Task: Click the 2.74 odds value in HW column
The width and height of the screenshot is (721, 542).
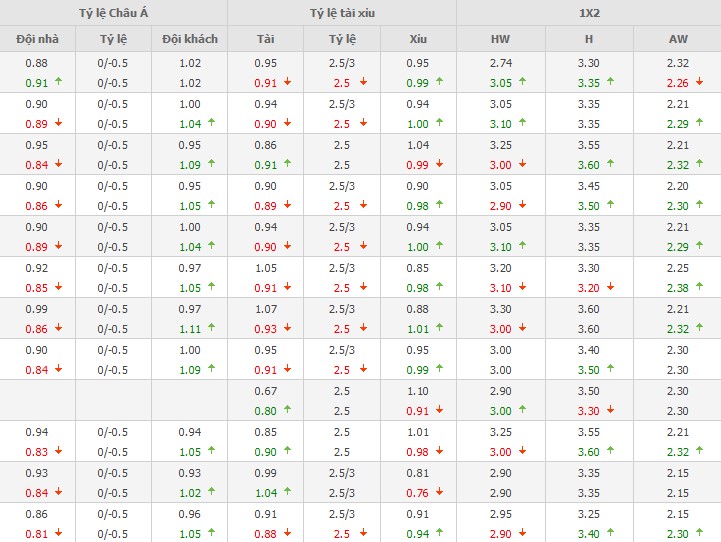Action: click(500, 63)
